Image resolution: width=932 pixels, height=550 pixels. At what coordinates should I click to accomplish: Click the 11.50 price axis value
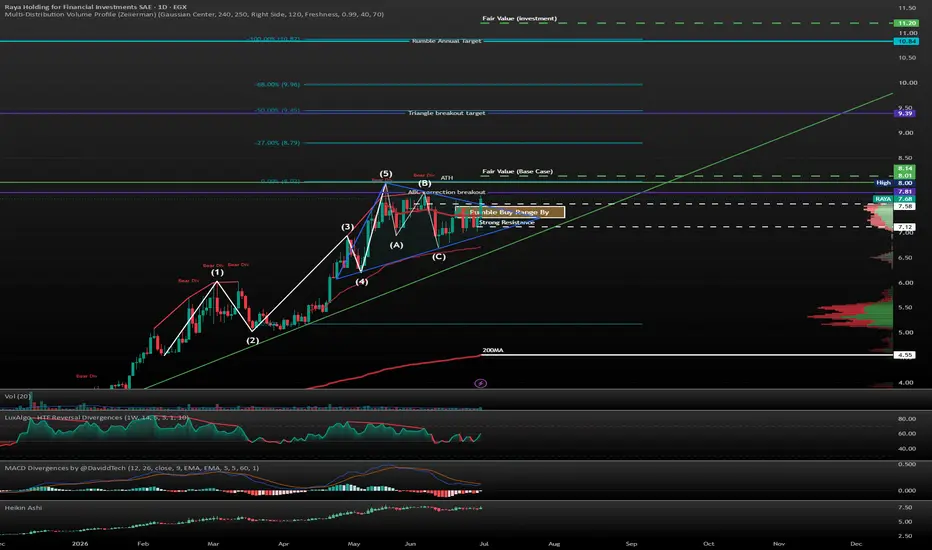click(907, 8)
